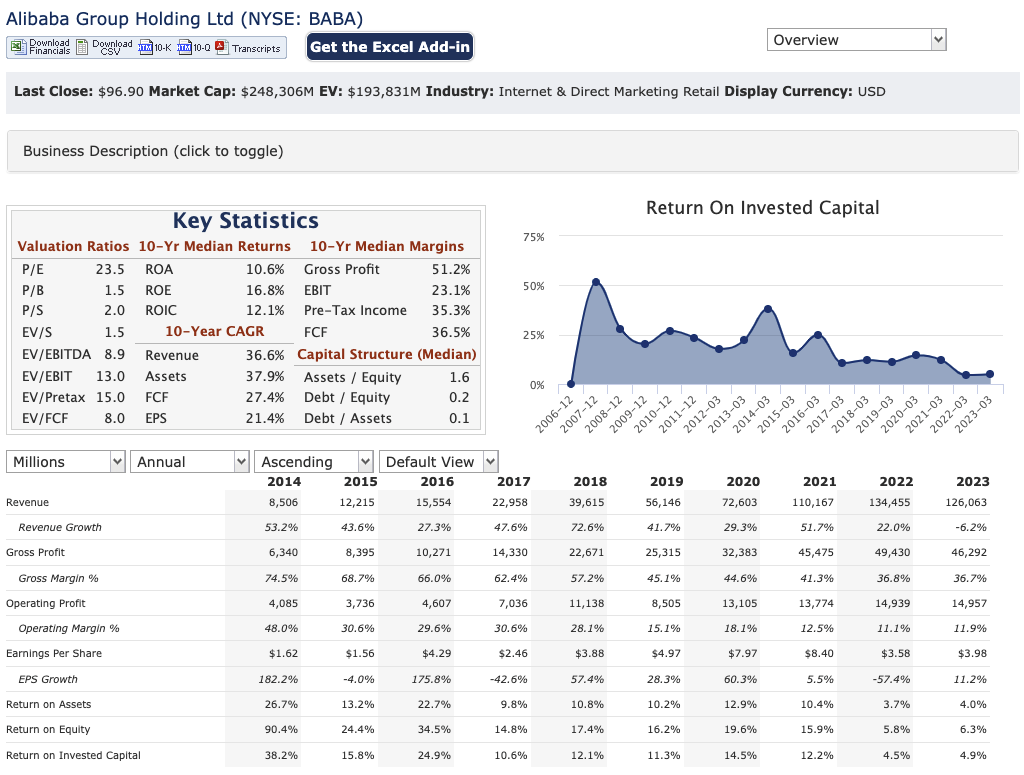This screenshot has height=775, width=1024.
Task: Click the Return on Invested Capital row label
Action: [73, 755]
